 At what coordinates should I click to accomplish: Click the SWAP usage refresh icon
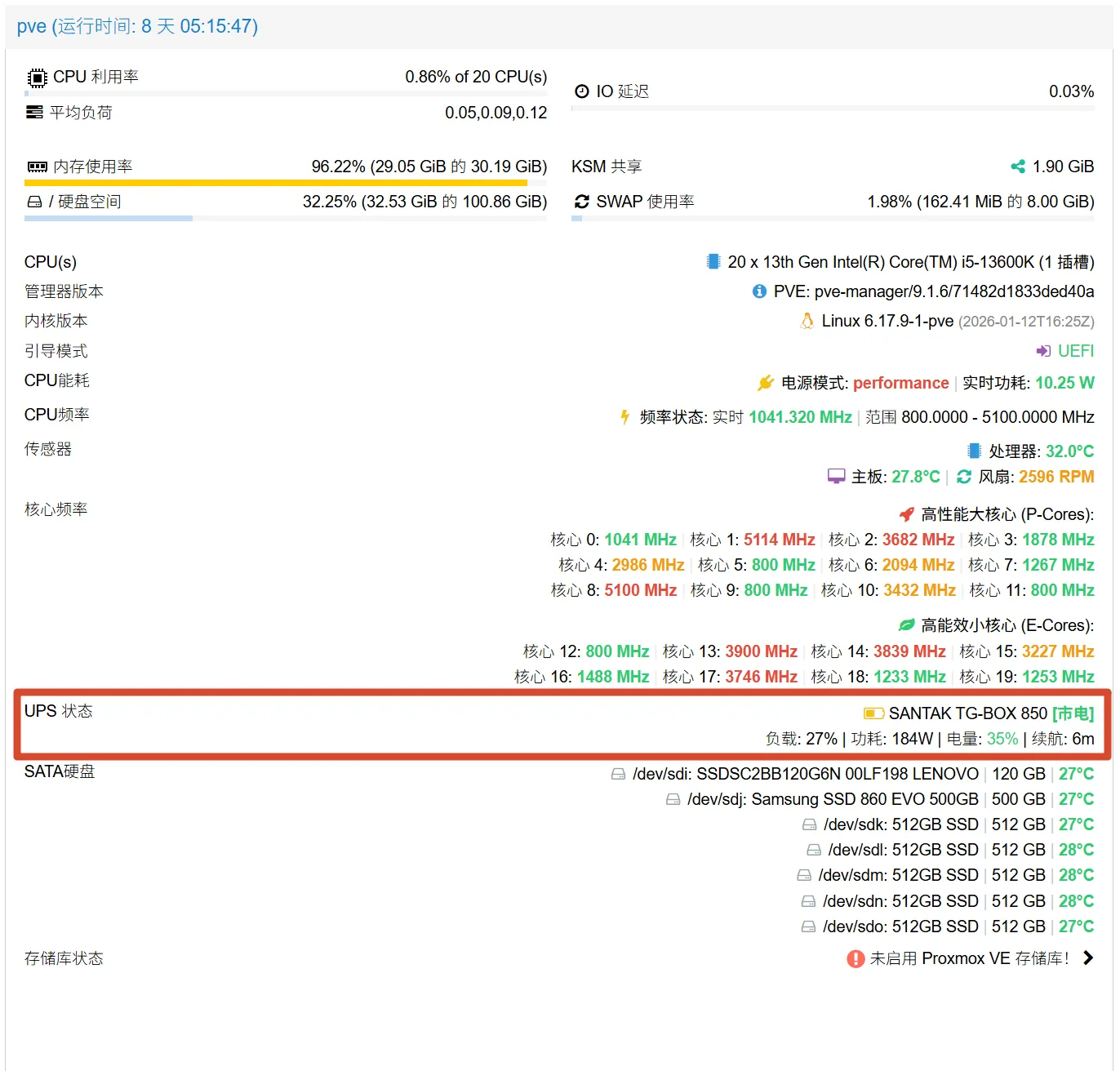point(581,202)
